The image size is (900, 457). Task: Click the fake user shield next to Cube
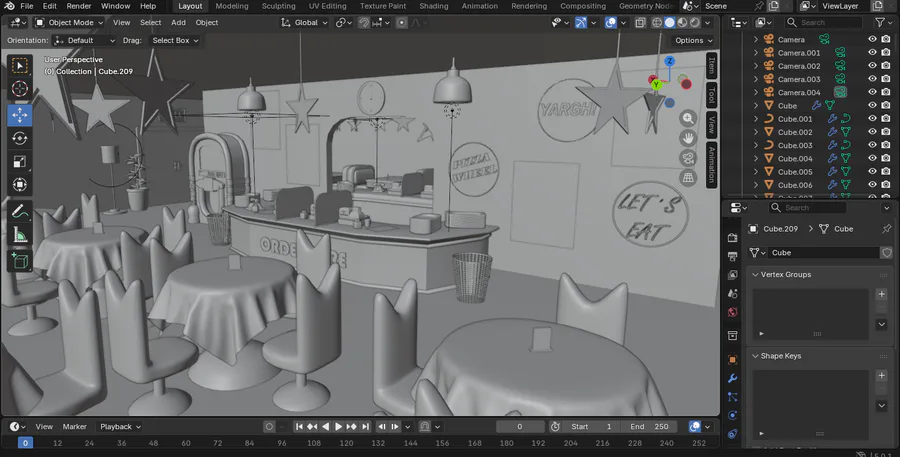pos(887,253)
